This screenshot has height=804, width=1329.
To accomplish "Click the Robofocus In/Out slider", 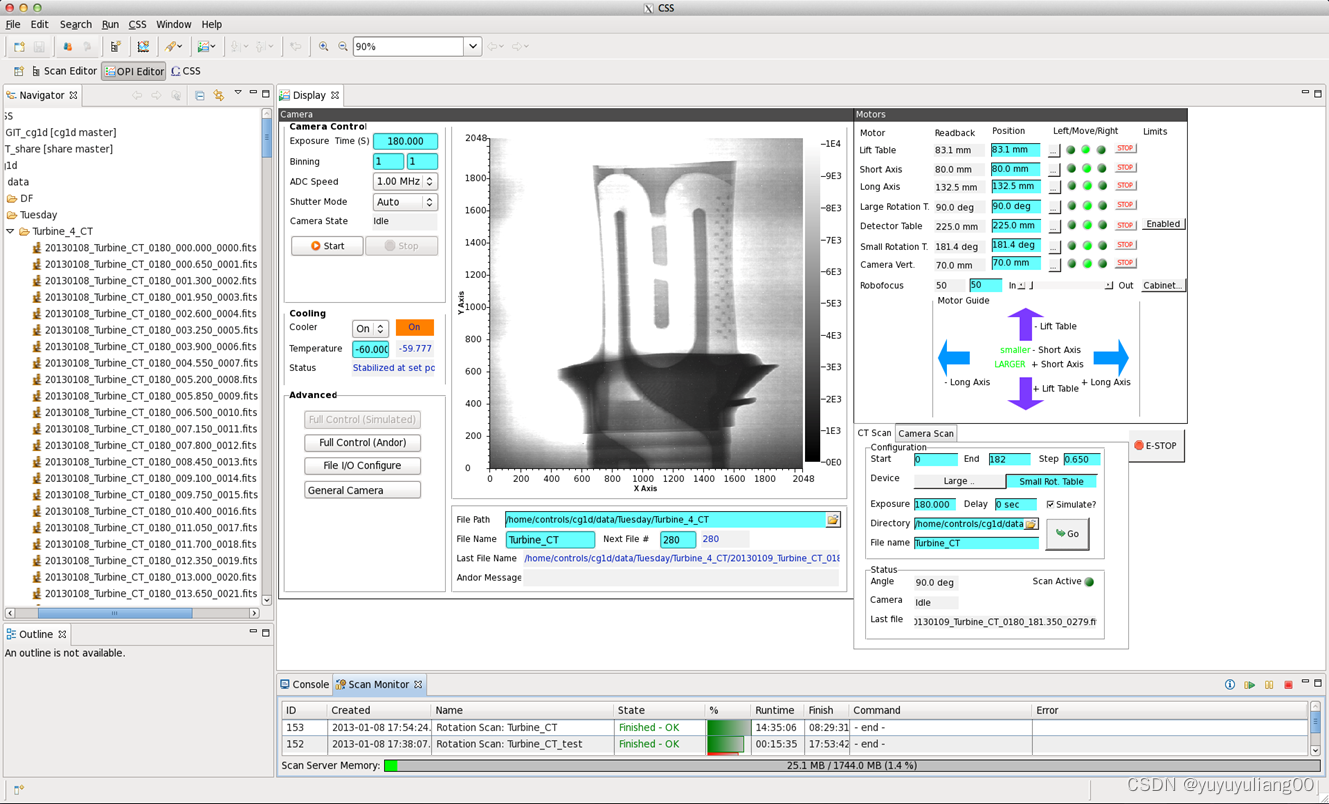I will pyautogui.click(x=1065, y=285).
